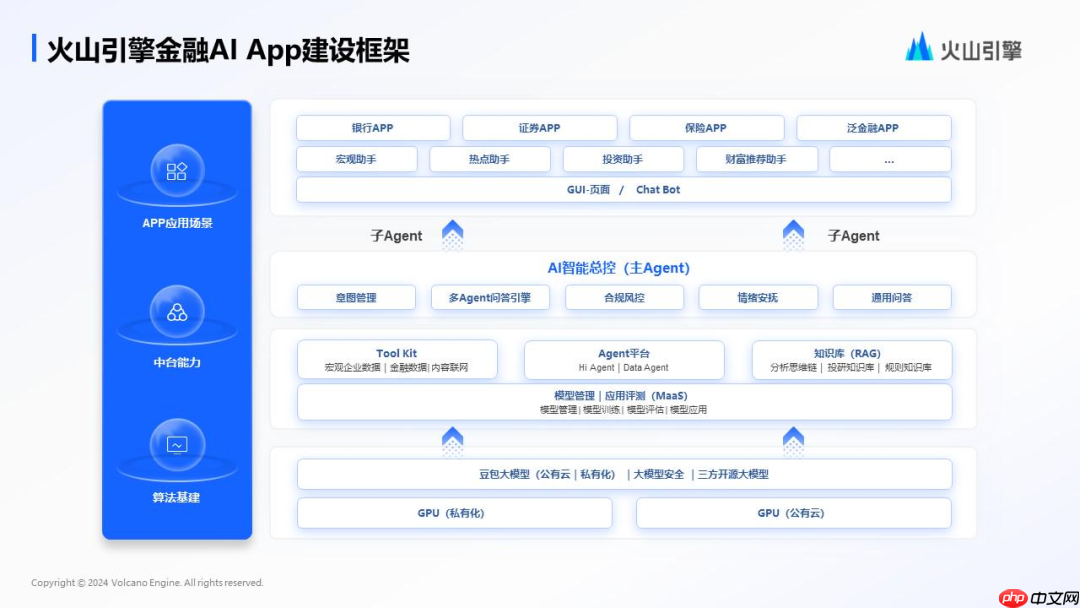
Task: Click the 中台能力 three-circles icon
Action: tap(177, 311)
